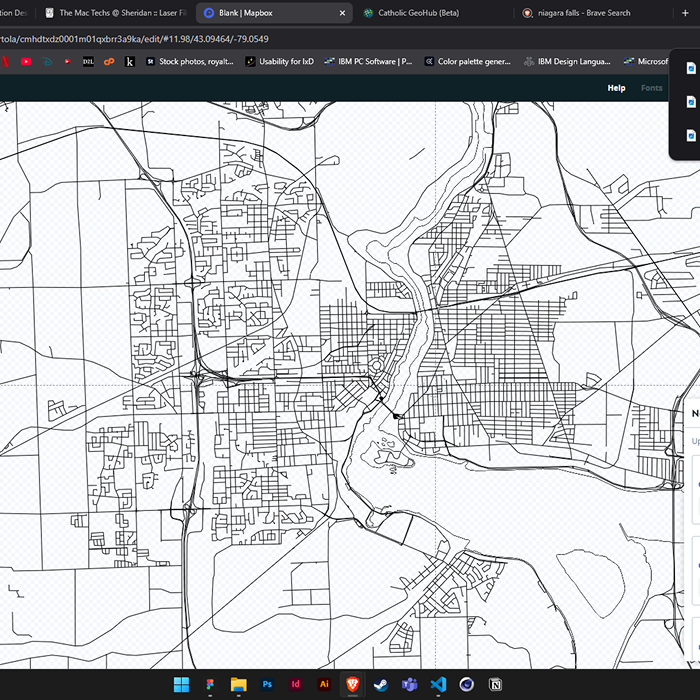Viewport: 700px width, 700px height.
Task: Click the Illustrator taskbar icon
Action: pyautogui.click(x=323, y=685)
